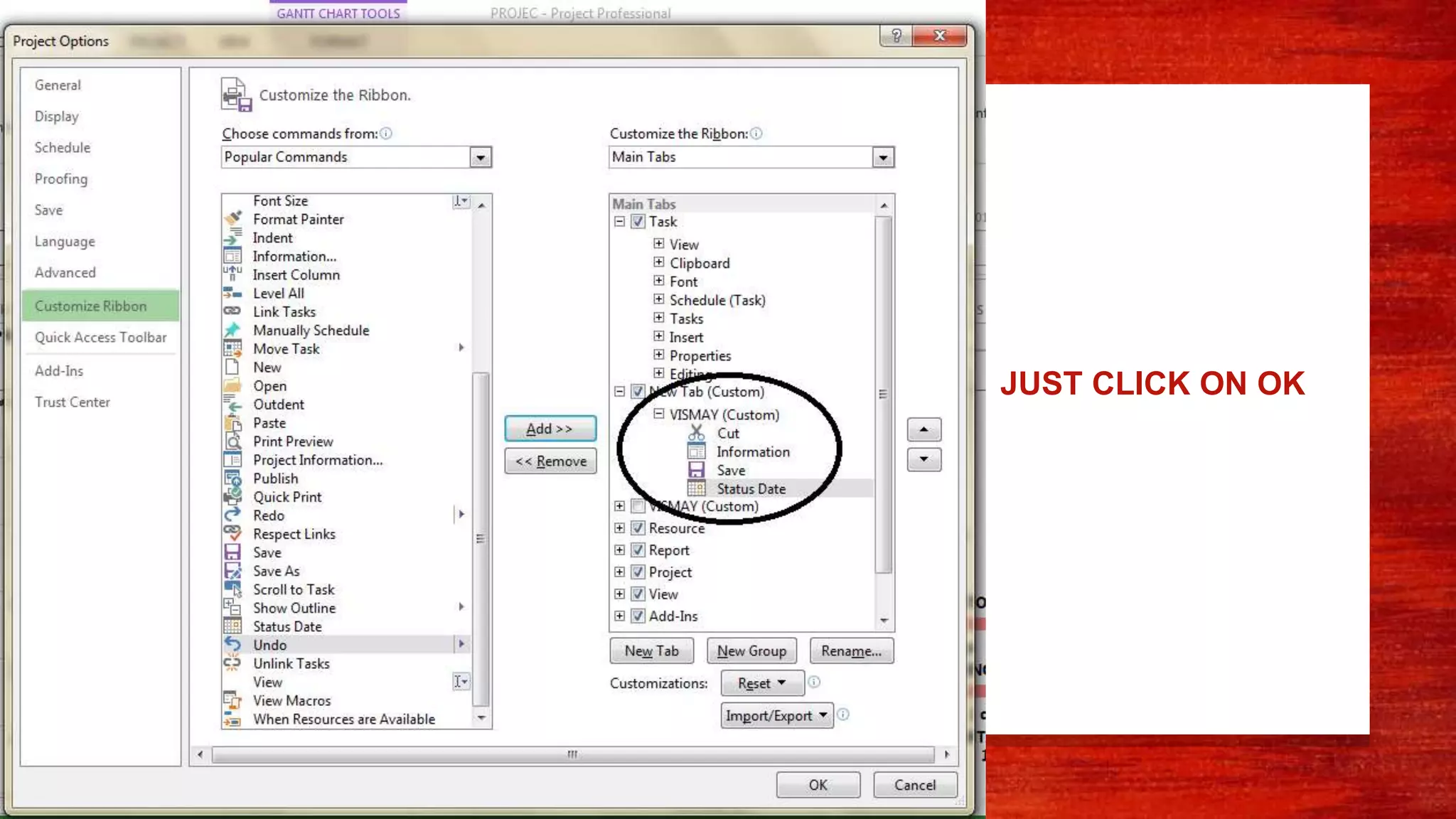Click the Undo arrow icon
Viewport: 1456px width, 819px height.
pyautogui.click(x=232, y=644)
